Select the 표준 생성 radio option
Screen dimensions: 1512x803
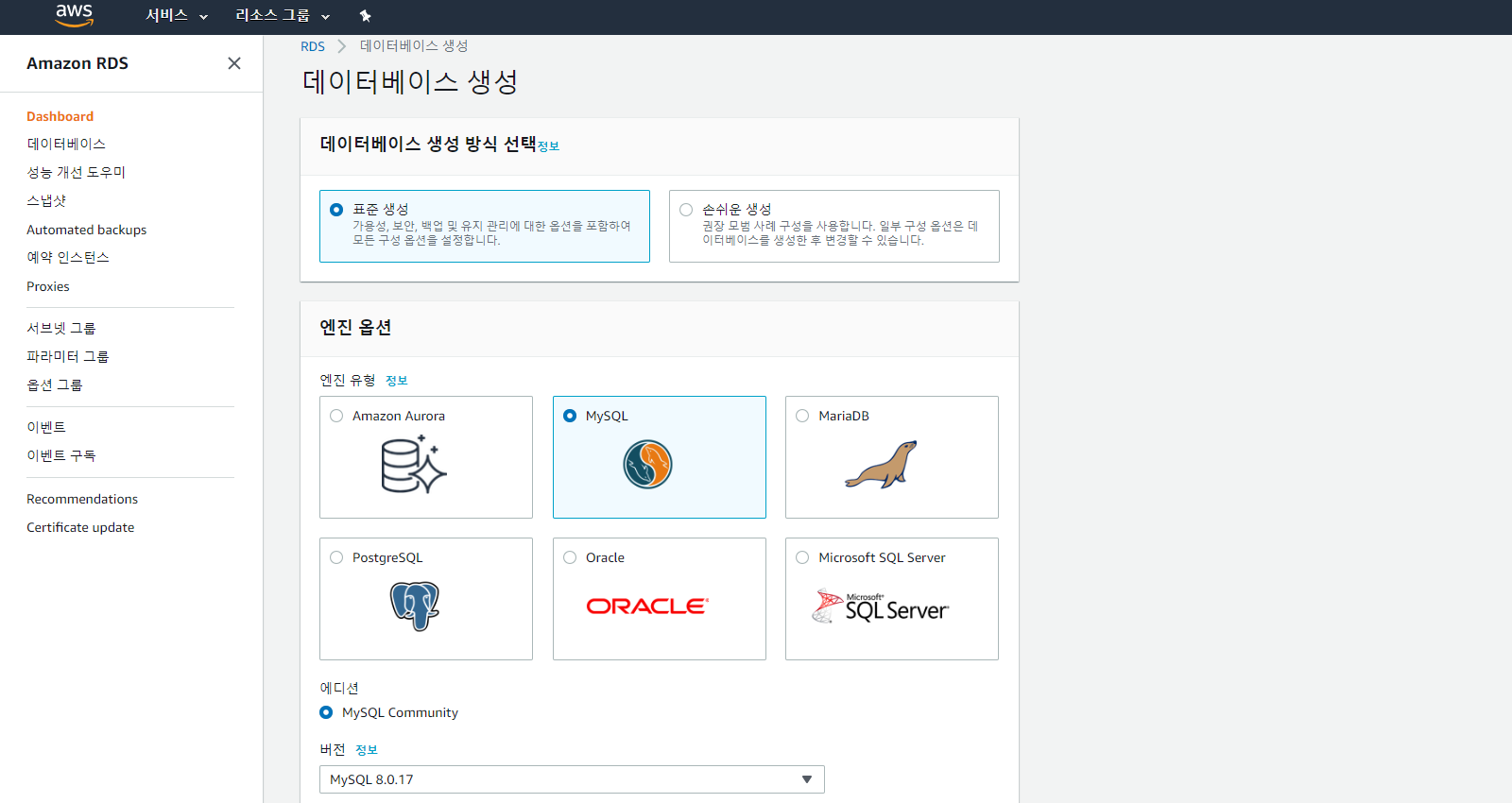tap(336, 210)
